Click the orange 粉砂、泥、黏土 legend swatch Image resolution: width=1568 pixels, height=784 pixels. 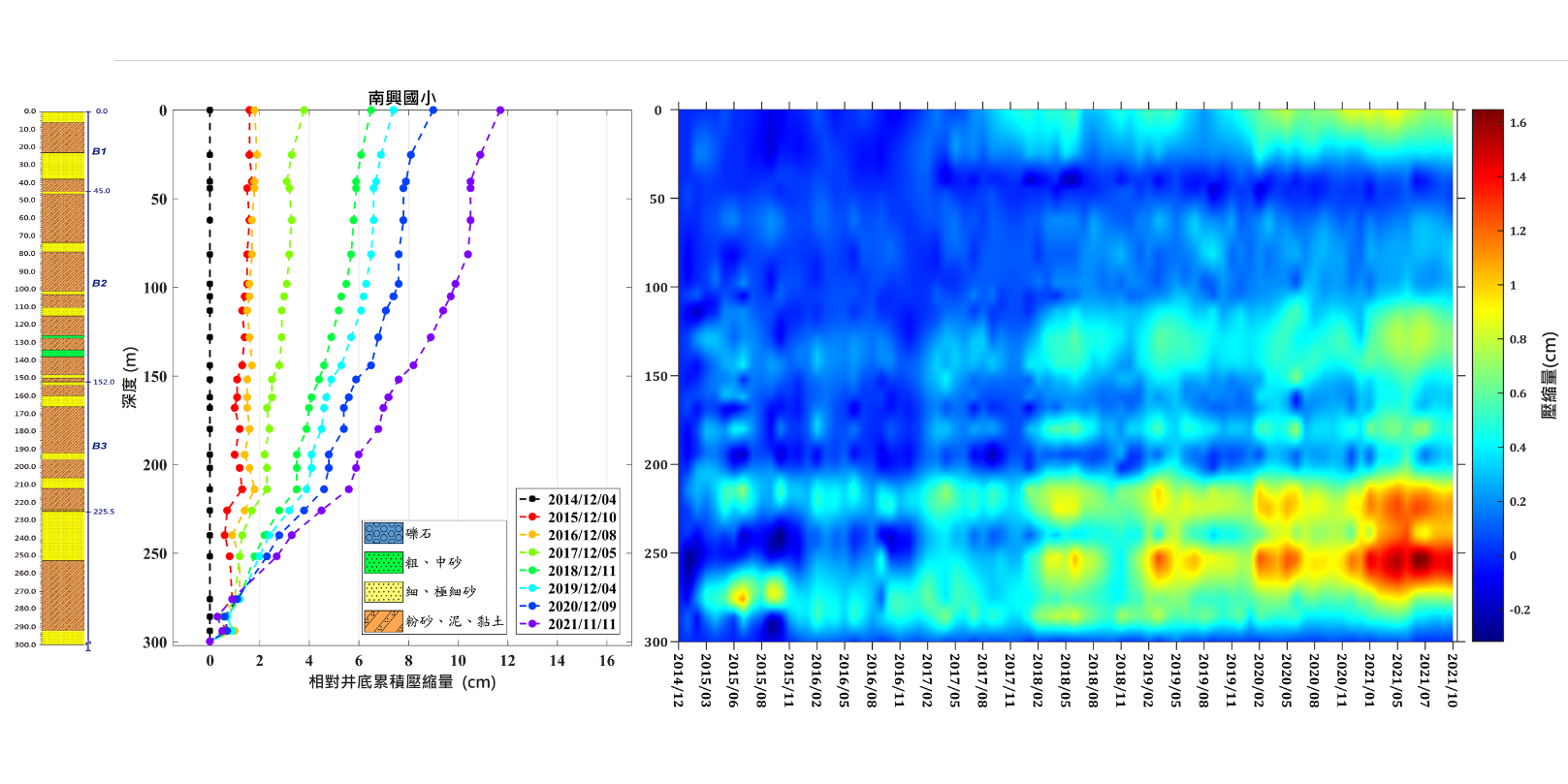pos(383,620)
